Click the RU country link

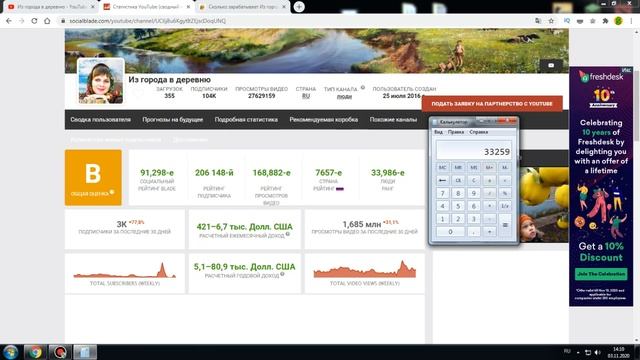pos(306,96)
